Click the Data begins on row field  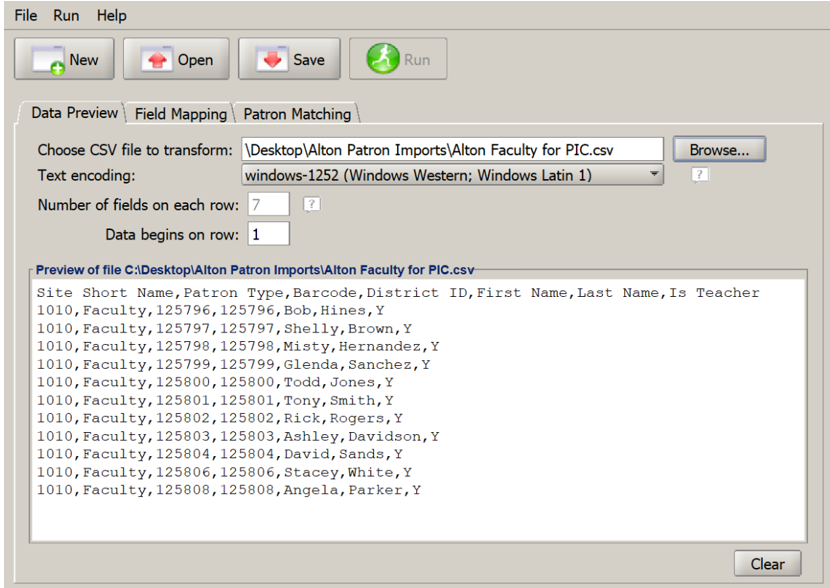267,233
